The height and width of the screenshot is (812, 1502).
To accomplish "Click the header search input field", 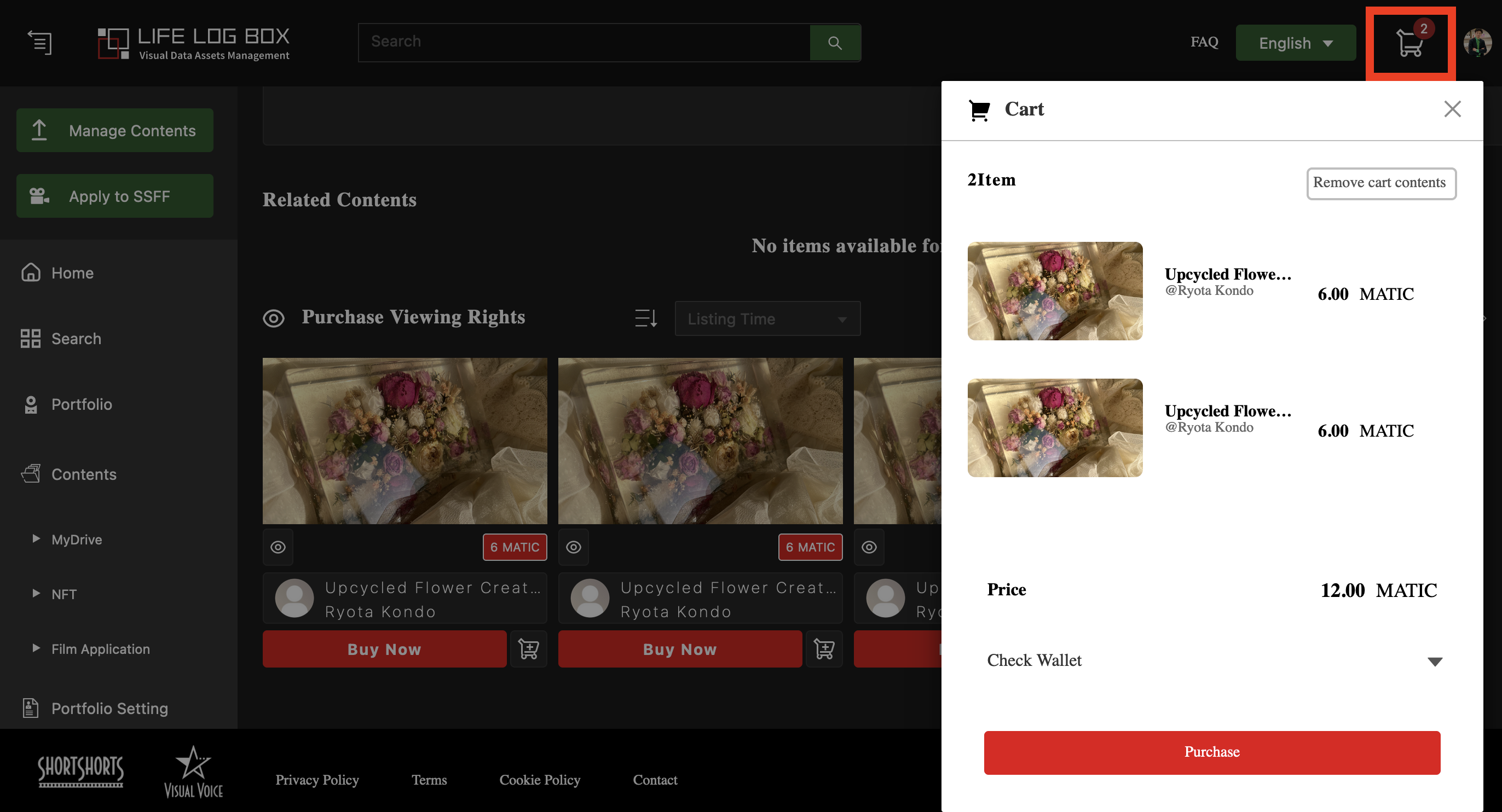I will [583, 42].
